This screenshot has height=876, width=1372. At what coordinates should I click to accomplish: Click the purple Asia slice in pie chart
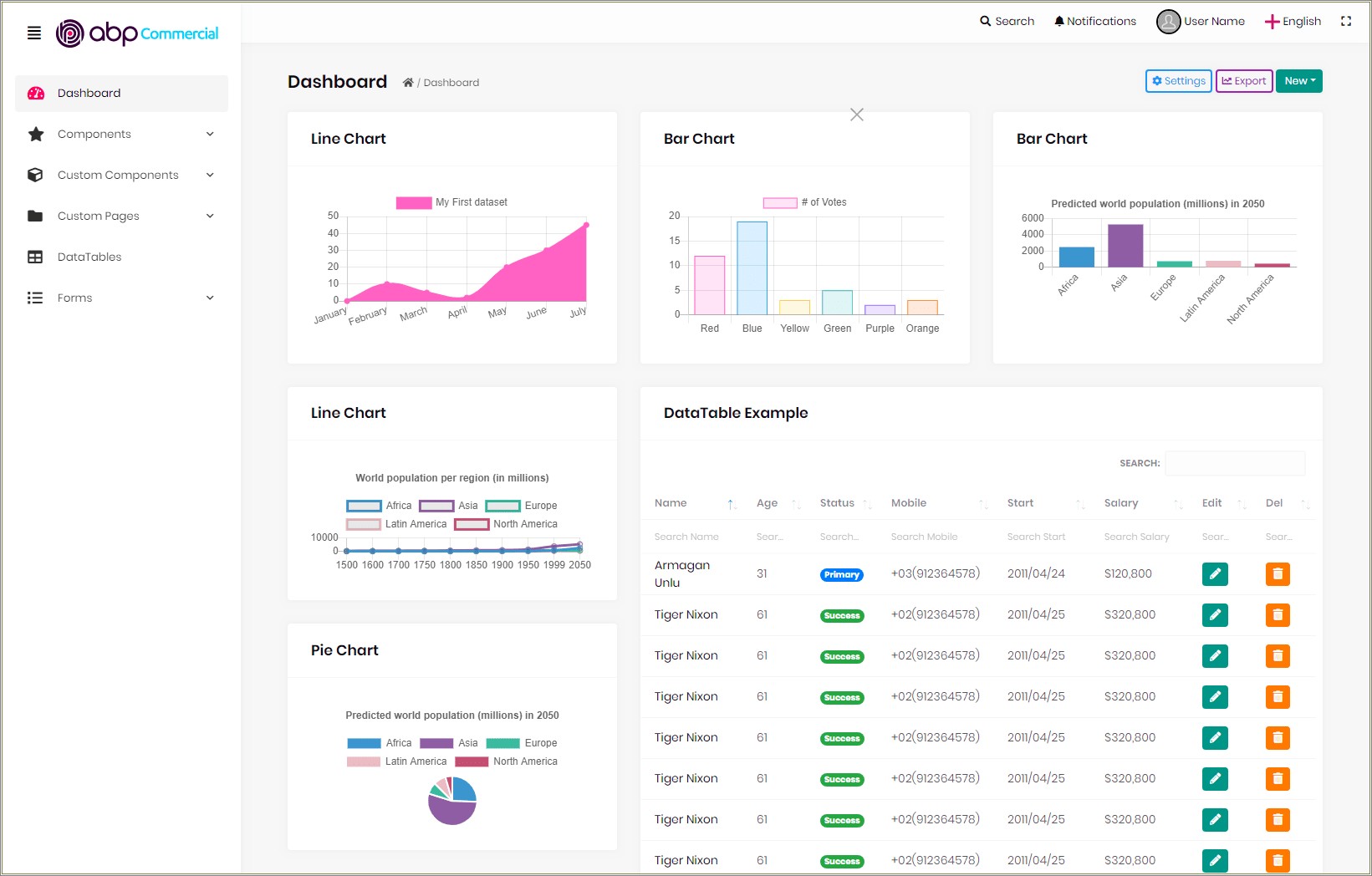(450, 810)
